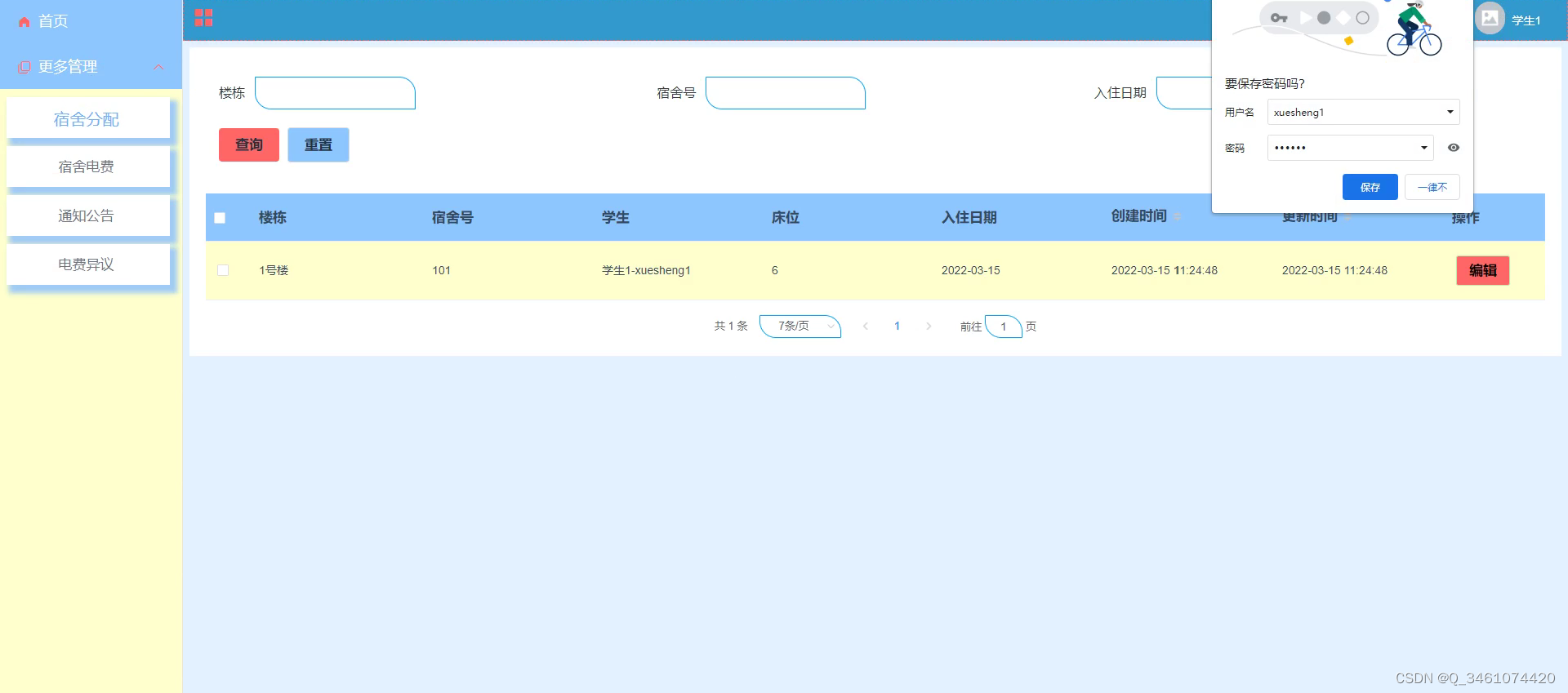Tick the select-all checkbox in table header

220,218
